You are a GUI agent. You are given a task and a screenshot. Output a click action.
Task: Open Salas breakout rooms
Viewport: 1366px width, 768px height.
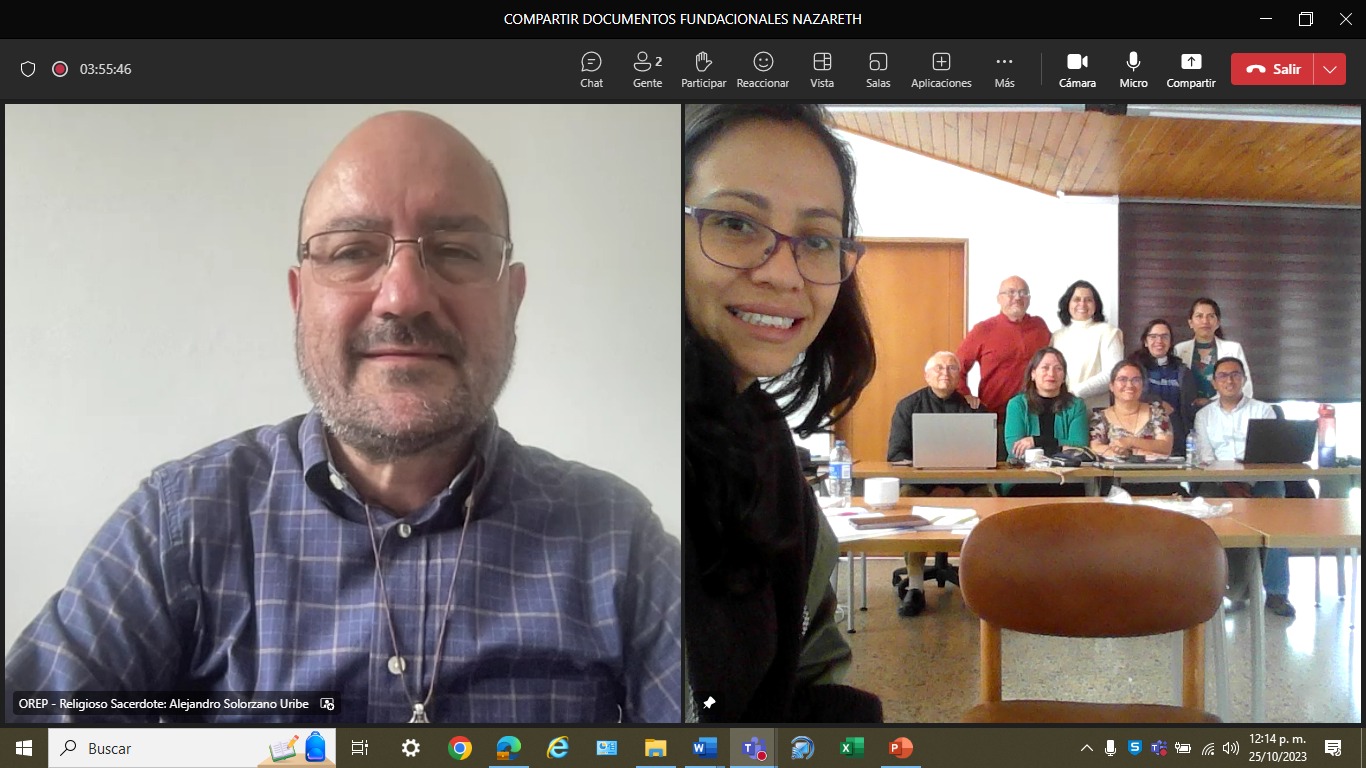(x=878, y=69)
